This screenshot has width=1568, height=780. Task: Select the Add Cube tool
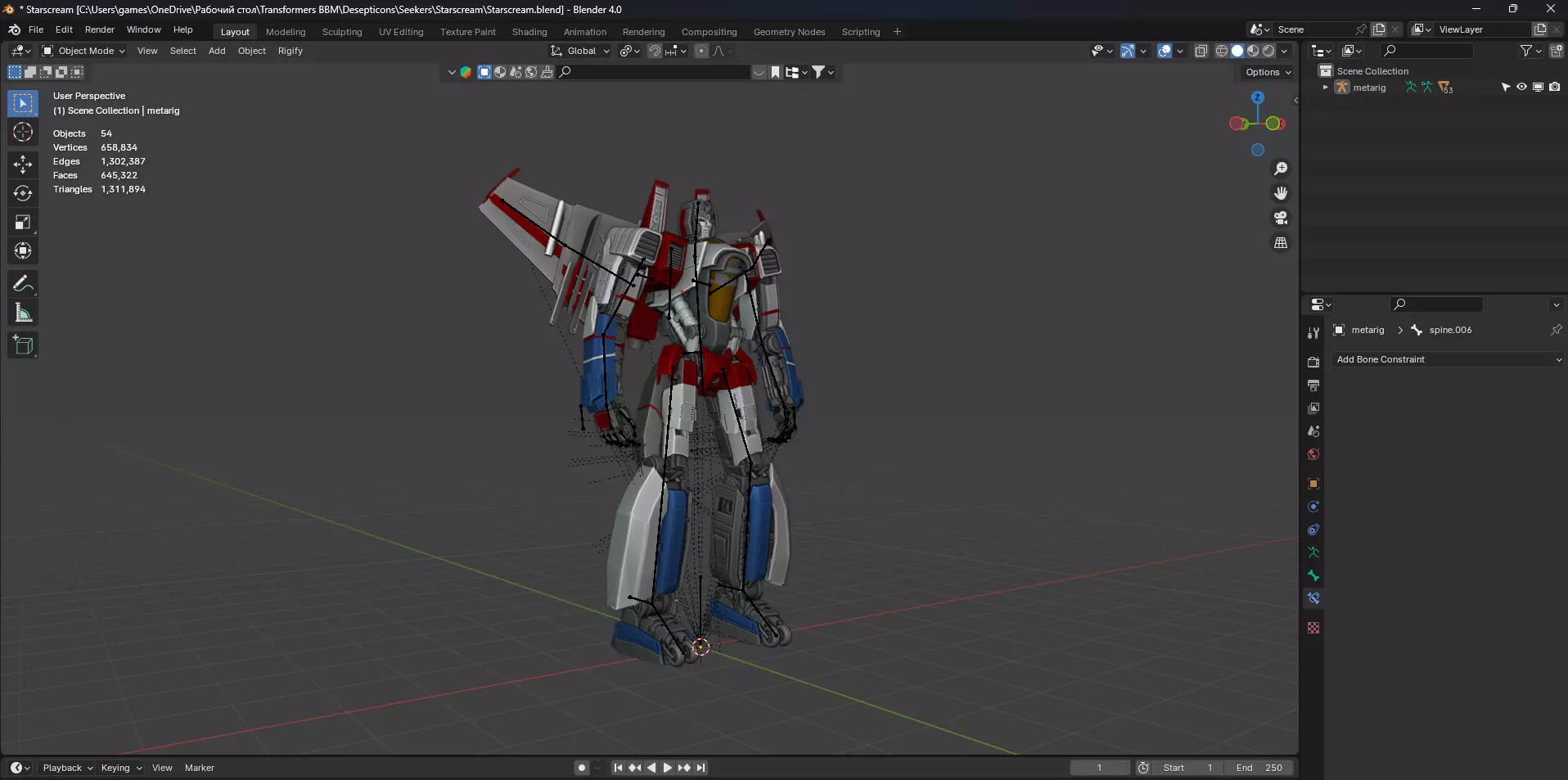[23, 345]
